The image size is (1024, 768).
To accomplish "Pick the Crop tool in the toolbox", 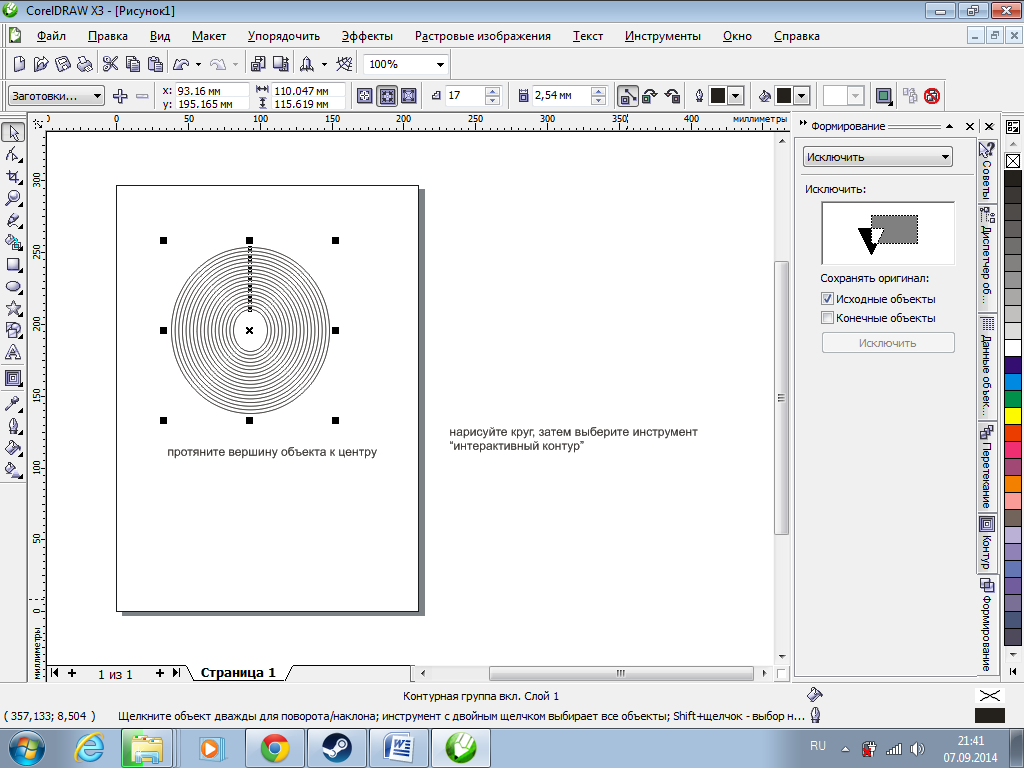I will click(14, 176).
